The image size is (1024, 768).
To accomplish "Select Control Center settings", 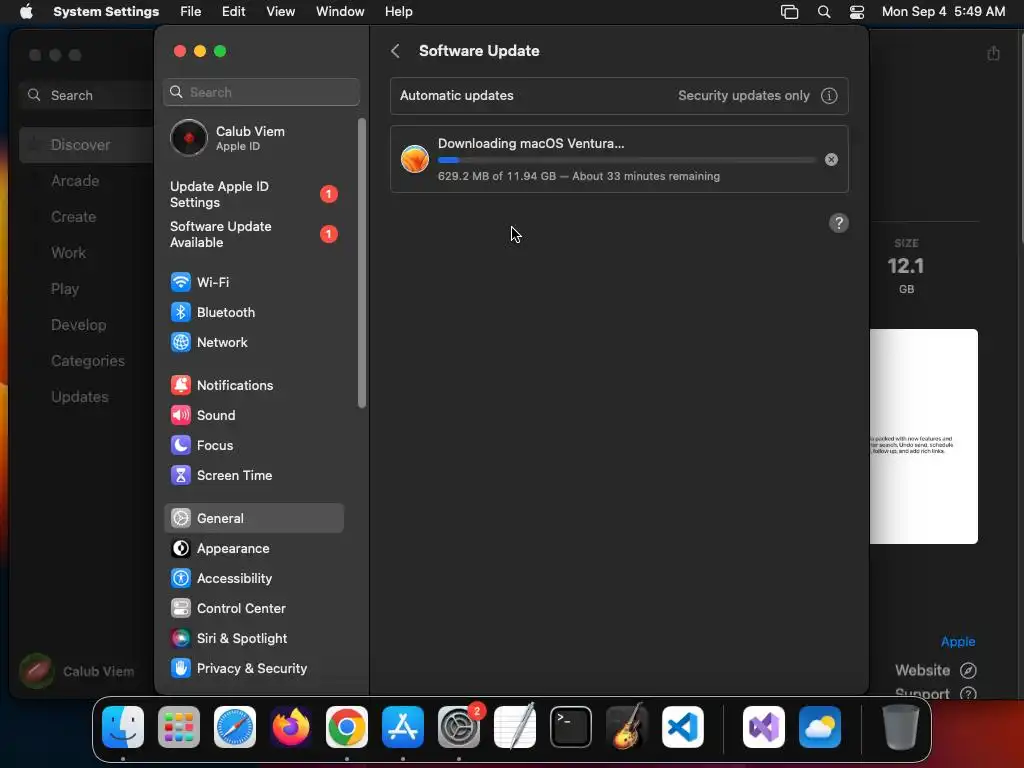I will 253,609.
